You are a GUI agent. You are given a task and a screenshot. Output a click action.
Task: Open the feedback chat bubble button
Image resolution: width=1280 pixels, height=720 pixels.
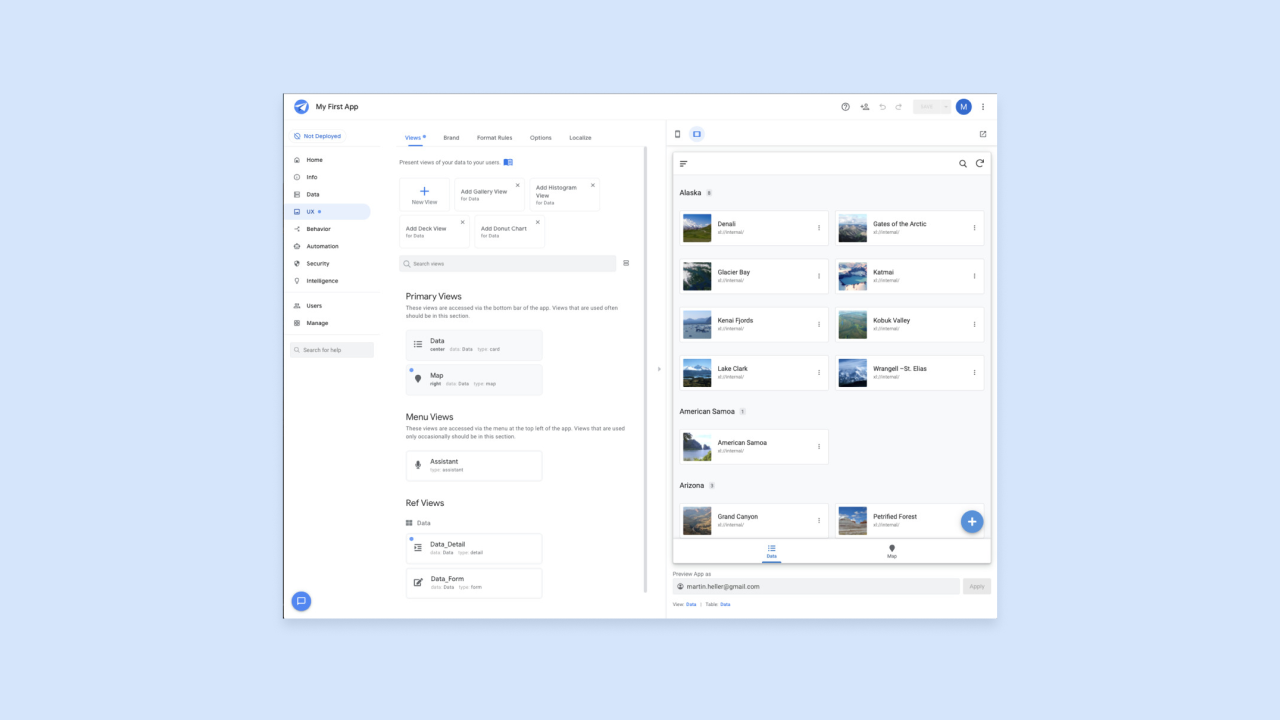tap(301, 601)
